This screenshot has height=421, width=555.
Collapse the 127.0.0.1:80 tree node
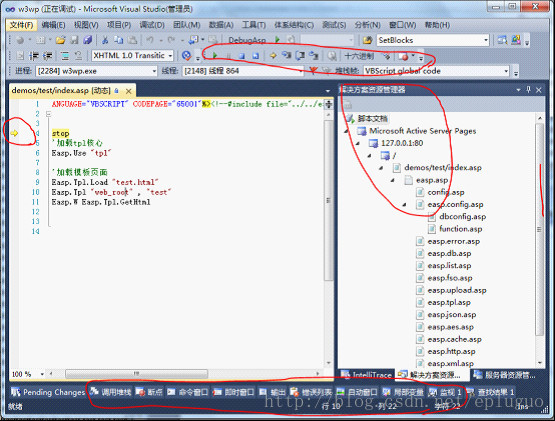358,143
